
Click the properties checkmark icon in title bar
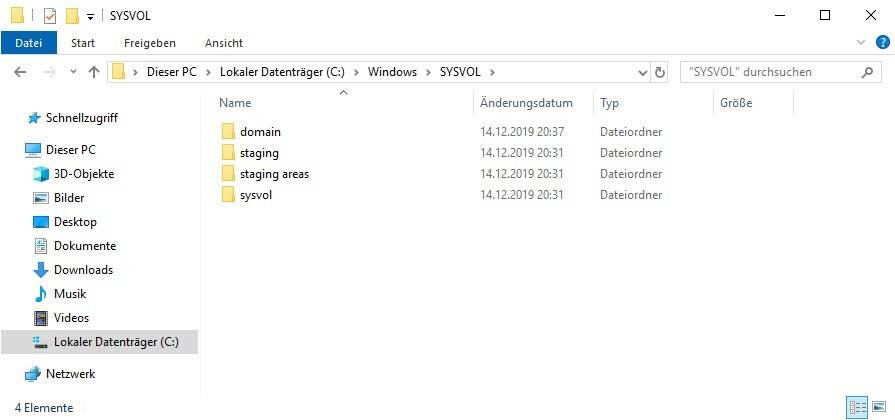[x=50, y=16]
